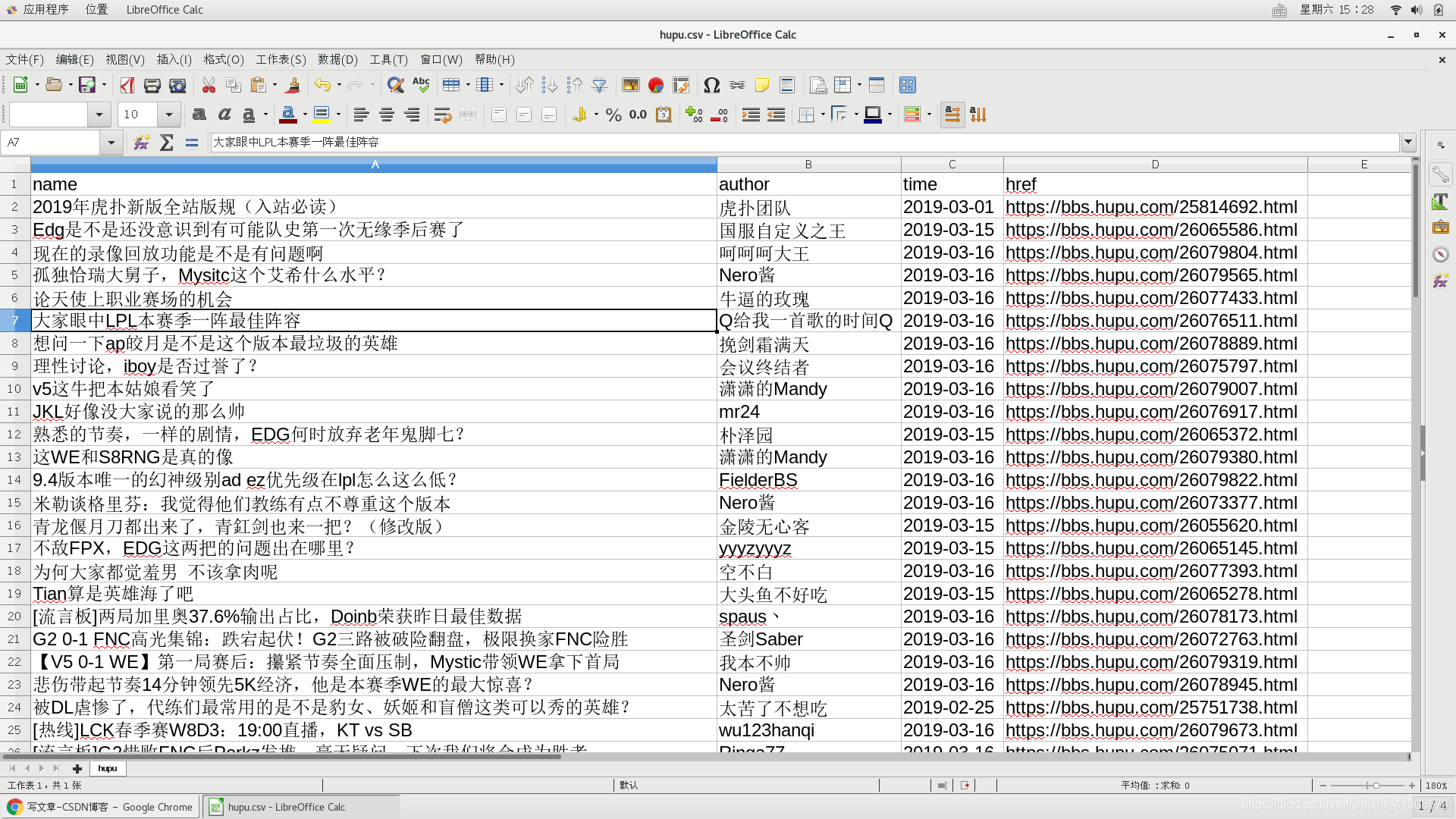Sort ascending icon
The image size is (1456, 819).
(x=550, y=85)
